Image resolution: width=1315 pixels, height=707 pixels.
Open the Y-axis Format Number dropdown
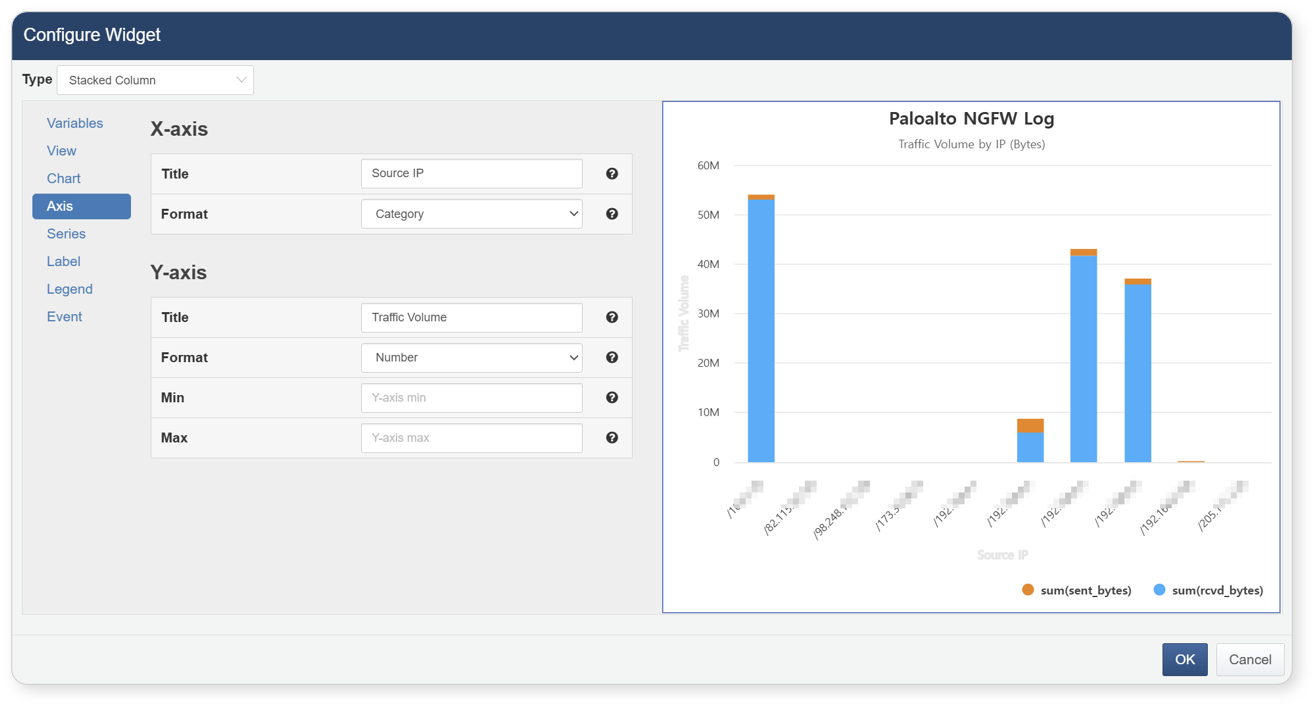coord(472,358)
